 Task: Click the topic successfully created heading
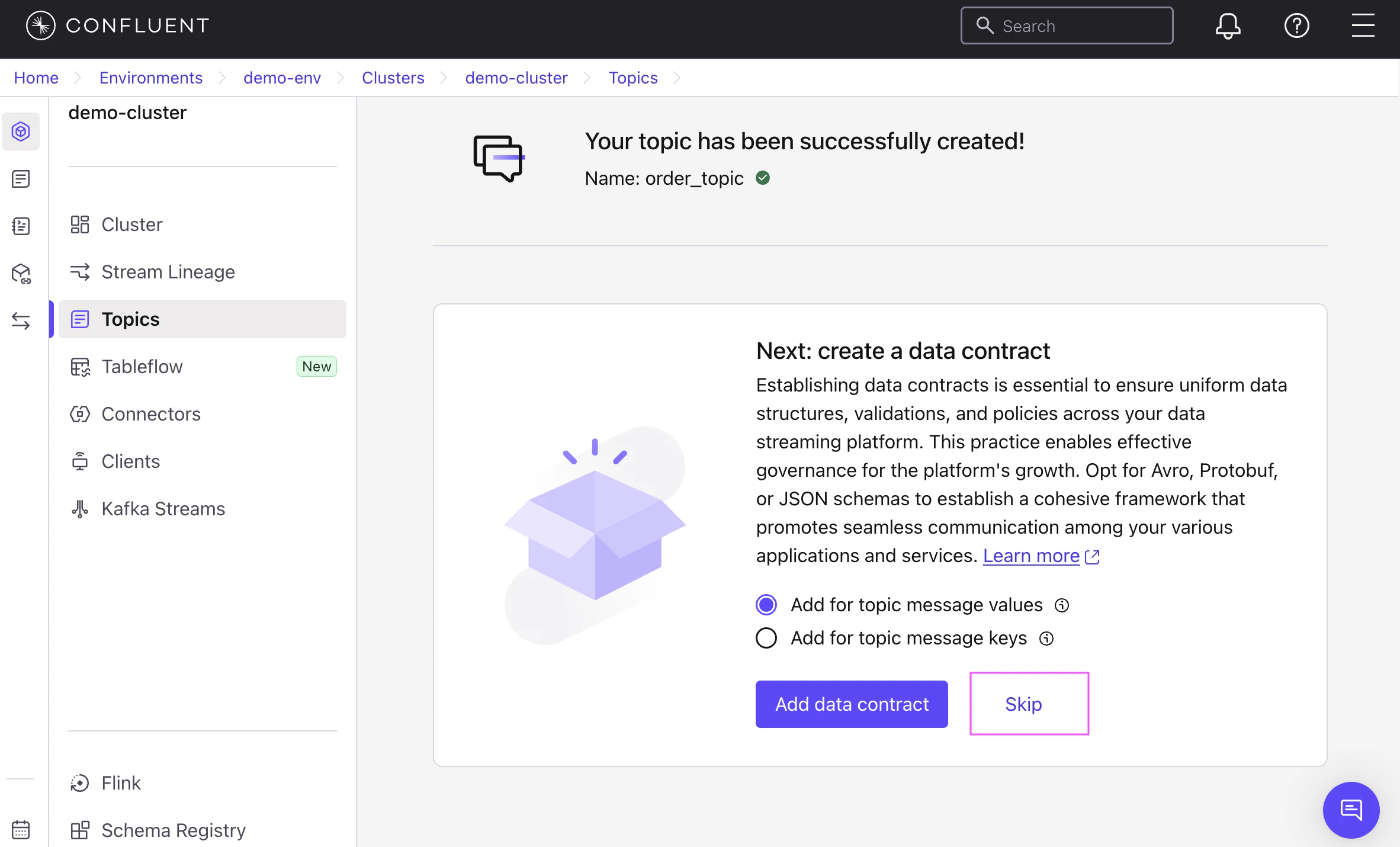point(805,141)
